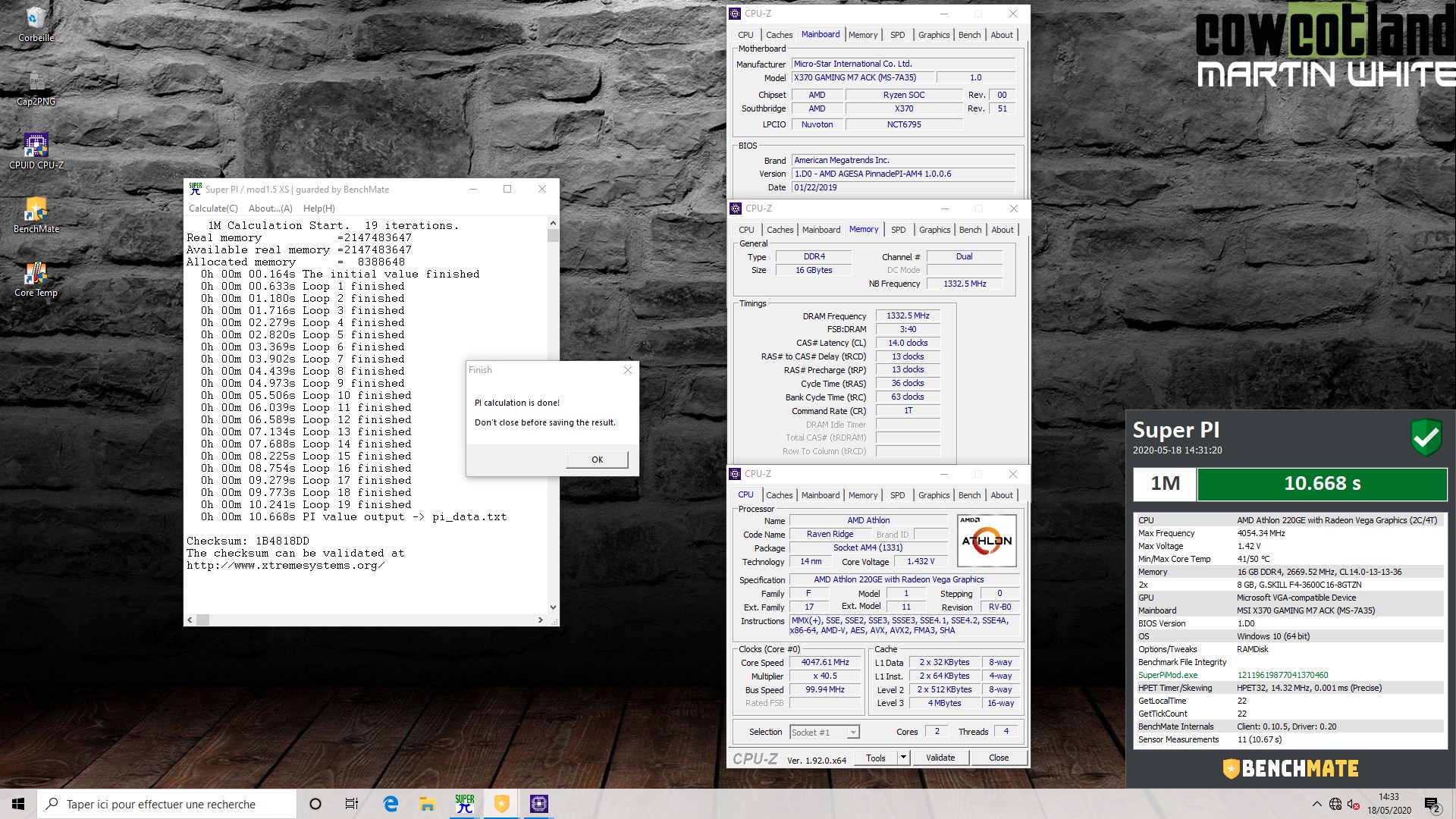Click the CPU-Z icon in the Mainboard window title
Image resolution: width=1456 pixels, height=819 pixels.
coord(735,13)
